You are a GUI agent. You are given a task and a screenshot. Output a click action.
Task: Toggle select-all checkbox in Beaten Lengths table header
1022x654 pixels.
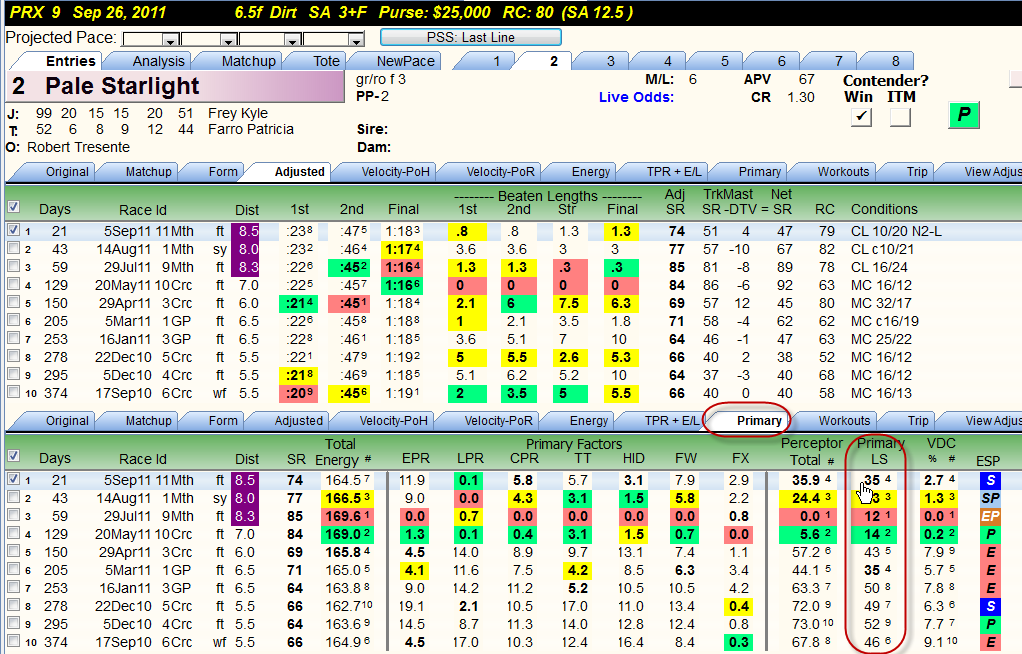13,207
